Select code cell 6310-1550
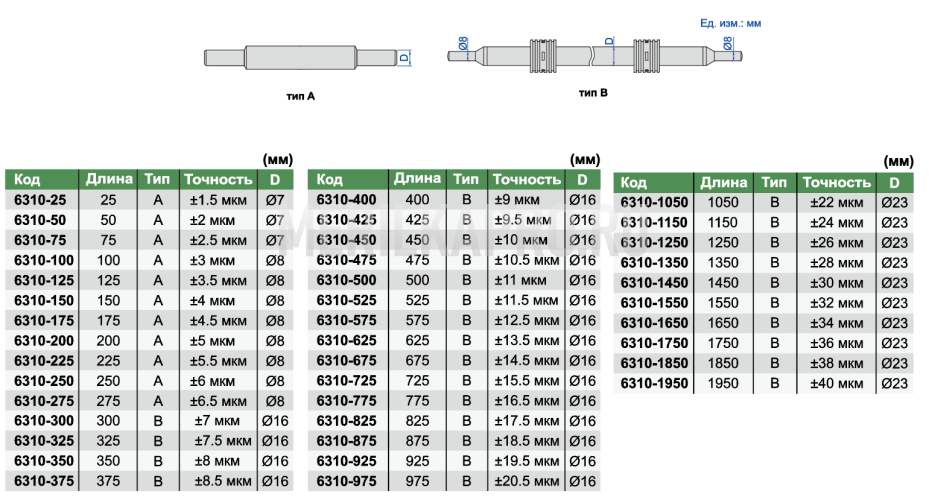Viewport: 929px width, 500px height. 653,303
